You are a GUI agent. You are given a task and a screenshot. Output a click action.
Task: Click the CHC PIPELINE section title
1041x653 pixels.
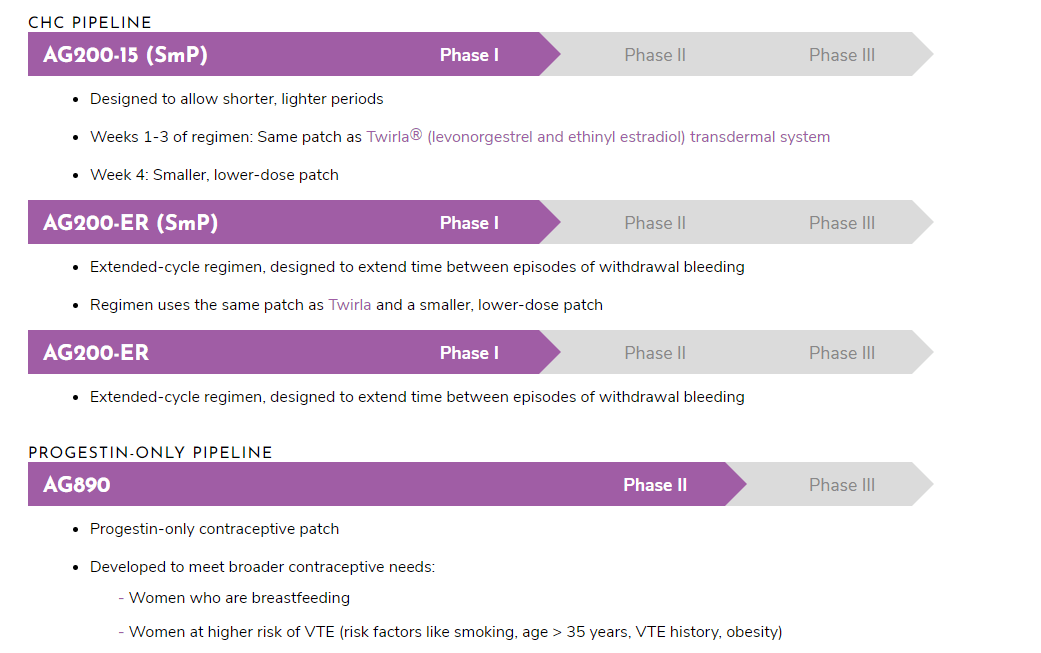tap(90, 23)
